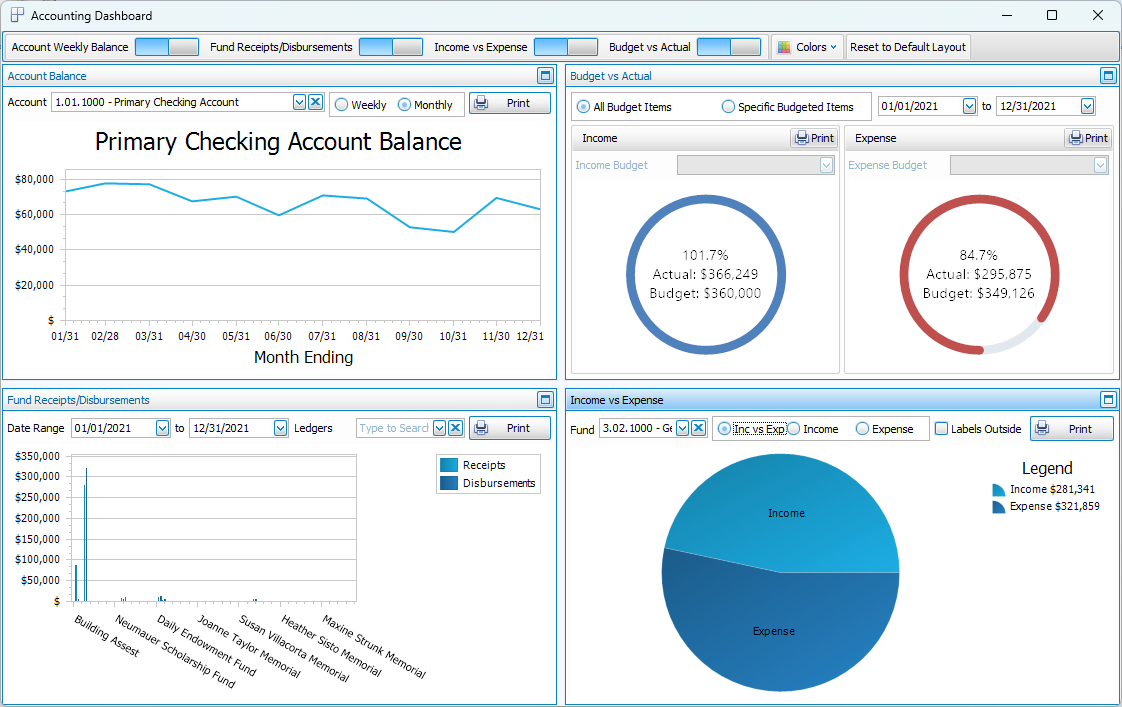Enable the Labels Outside checkbox
The height and width of the screenshot is (707, 1122).
pyautogui.click(x=941, y=429)
